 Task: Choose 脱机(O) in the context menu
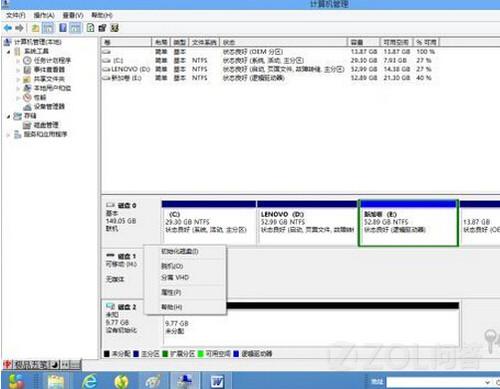[172, 266]
